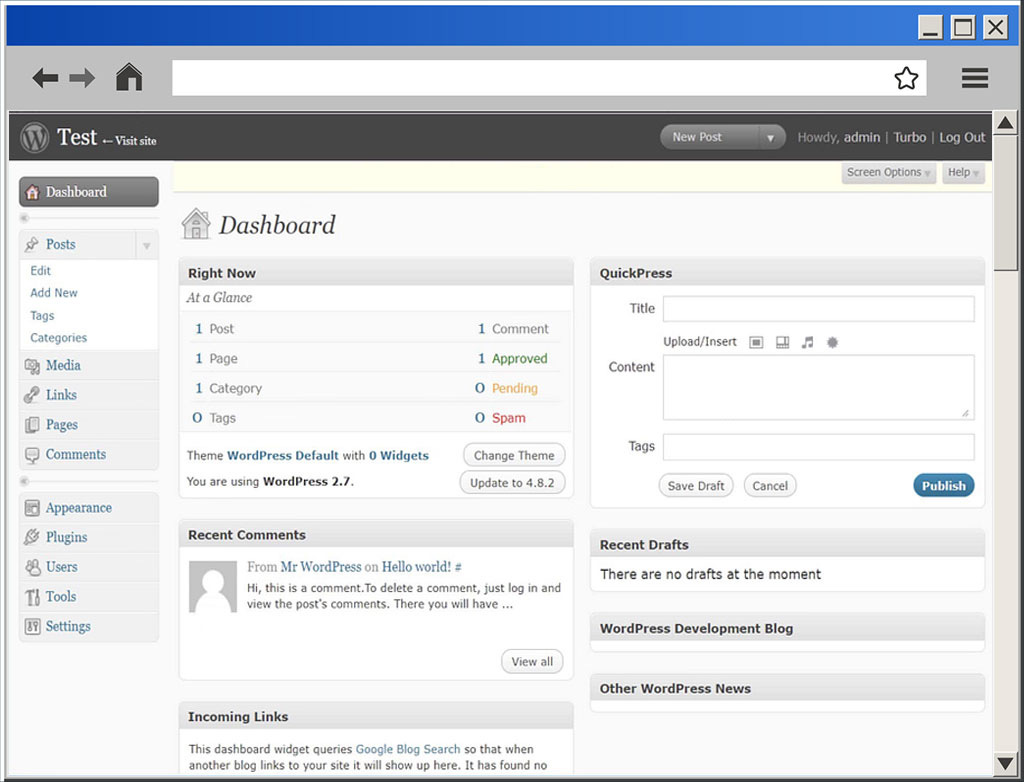Insert media via the star-burst icon
The height and width of the screenshot is (782, 1024).
click(x=832, y=342)
